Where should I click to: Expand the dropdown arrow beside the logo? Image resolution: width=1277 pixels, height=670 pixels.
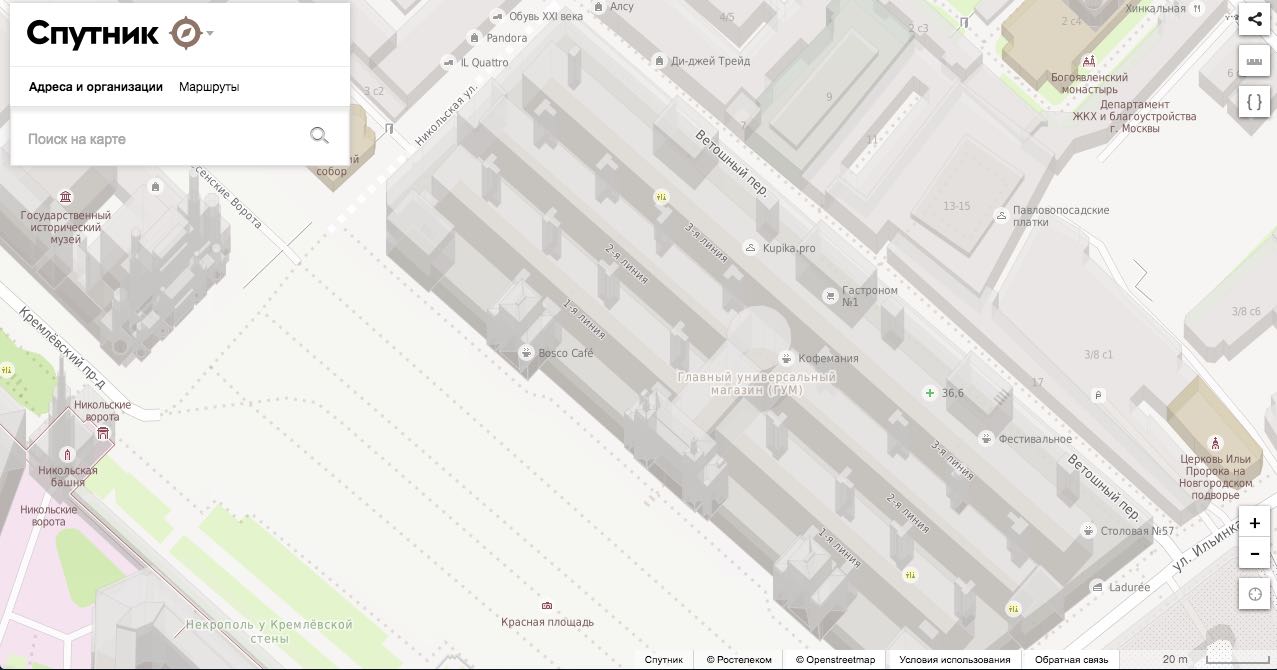(210, 34)
